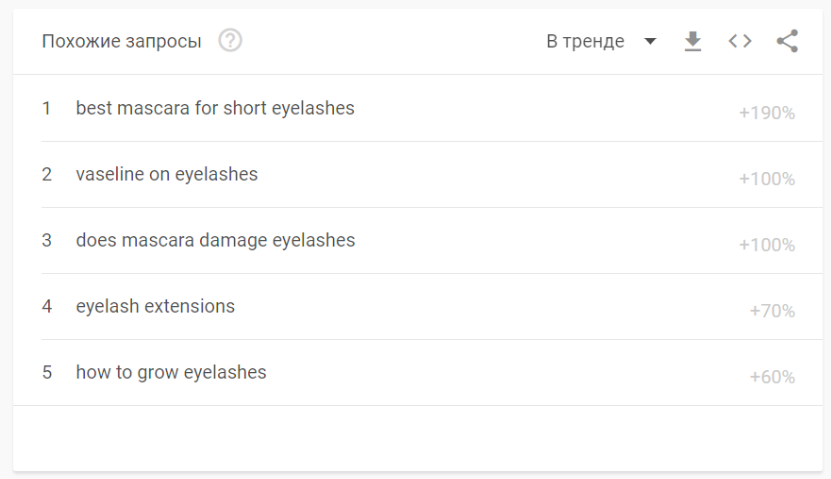Viewport: 831px width, 479px height.
Task: Open does mascara damage eyelashes query
Action: pos(215,241)
